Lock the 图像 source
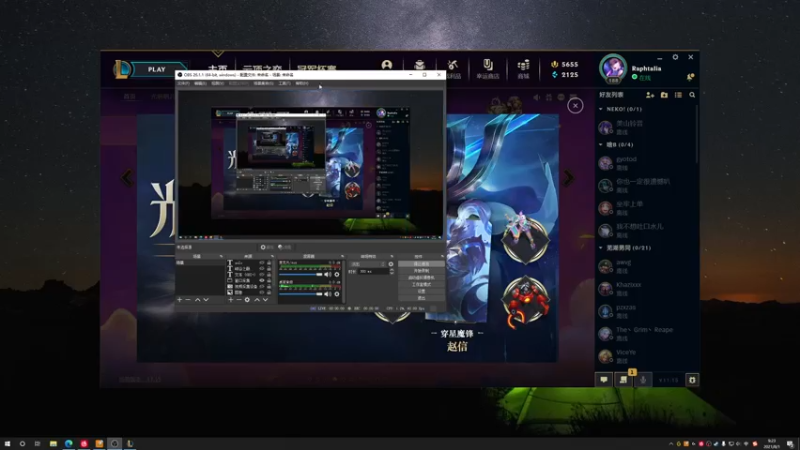This screenshot has width=800, height=450. [x=269, y=292]
